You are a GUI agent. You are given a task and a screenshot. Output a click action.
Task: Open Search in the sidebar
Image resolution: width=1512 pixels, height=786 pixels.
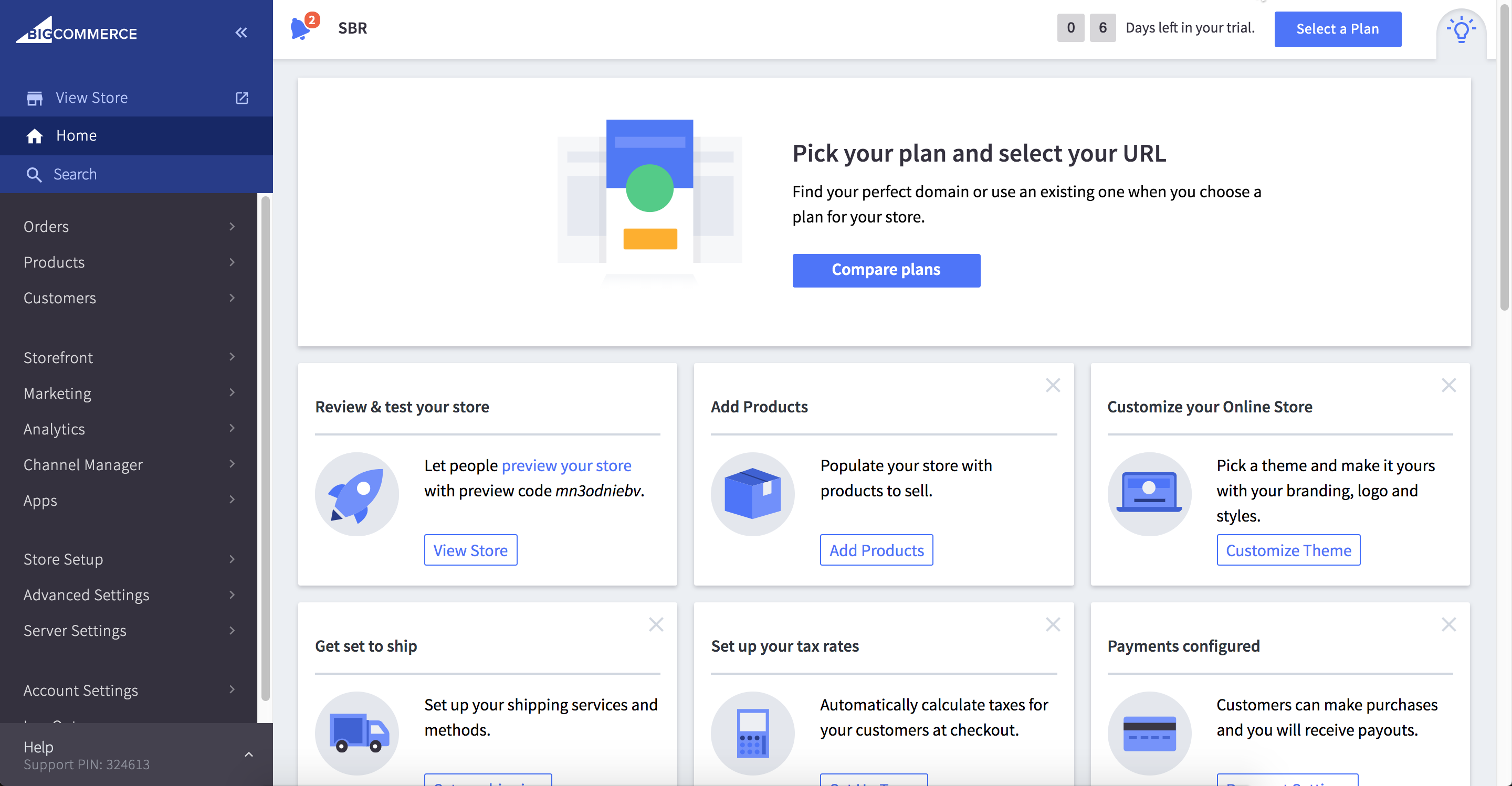tap(136, 175)
